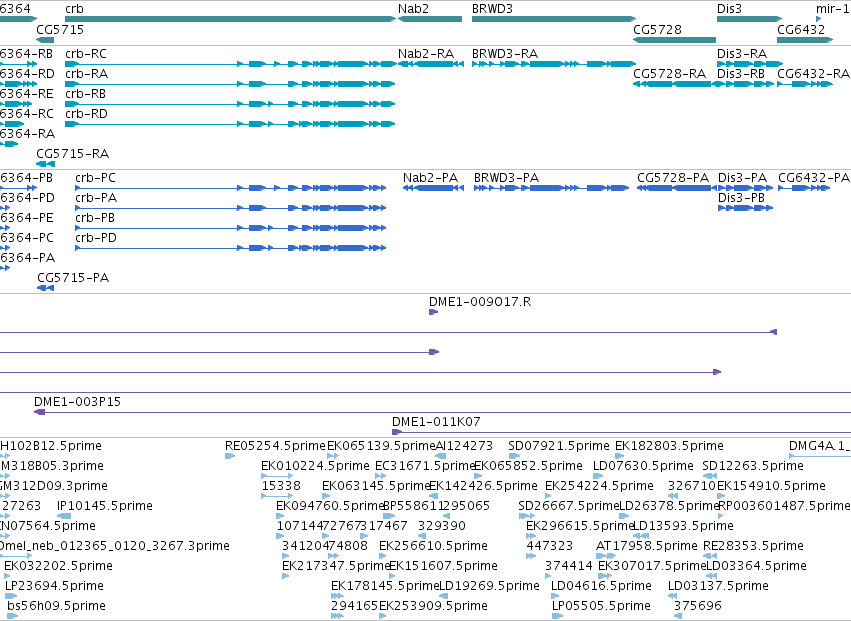The width and height of the screenshot is (851, 621).
Task: Select the crb gene bar
Action: (231, 19)
